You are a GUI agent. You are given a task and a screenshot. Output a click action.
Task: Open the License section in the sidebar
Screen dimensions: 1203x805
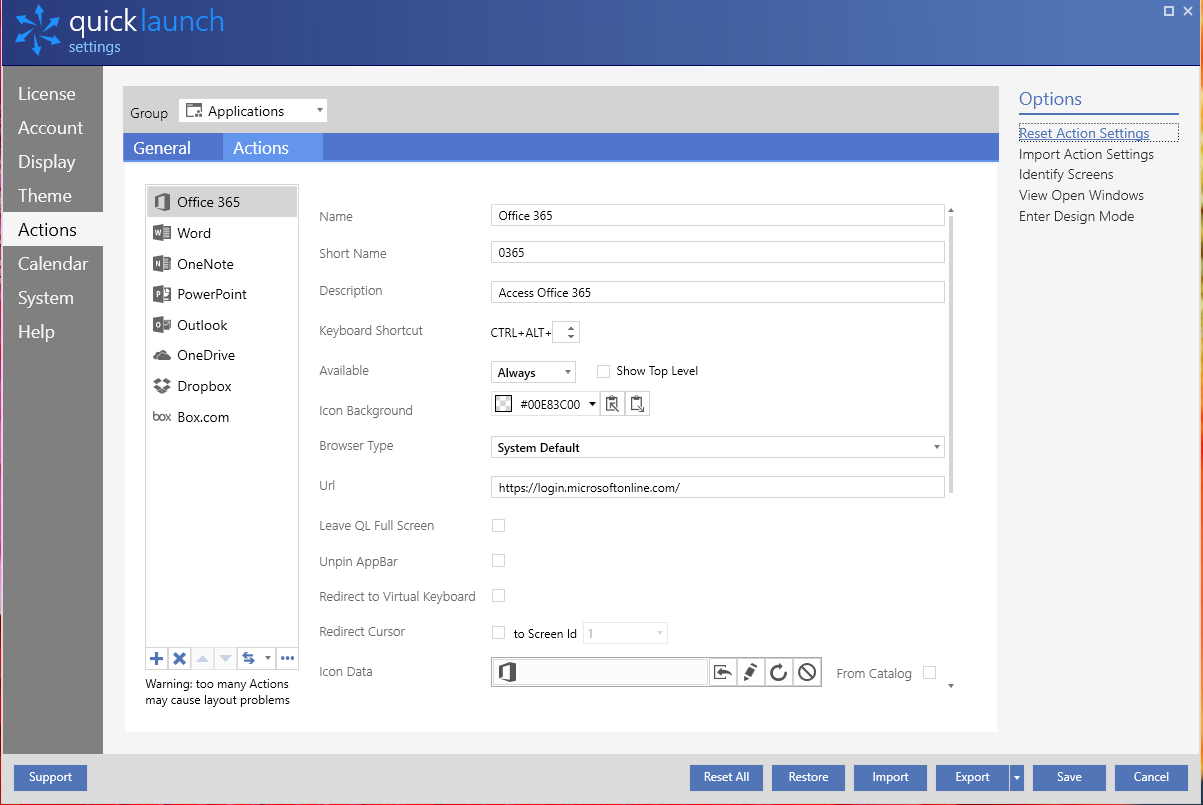[x=52, y=94]
